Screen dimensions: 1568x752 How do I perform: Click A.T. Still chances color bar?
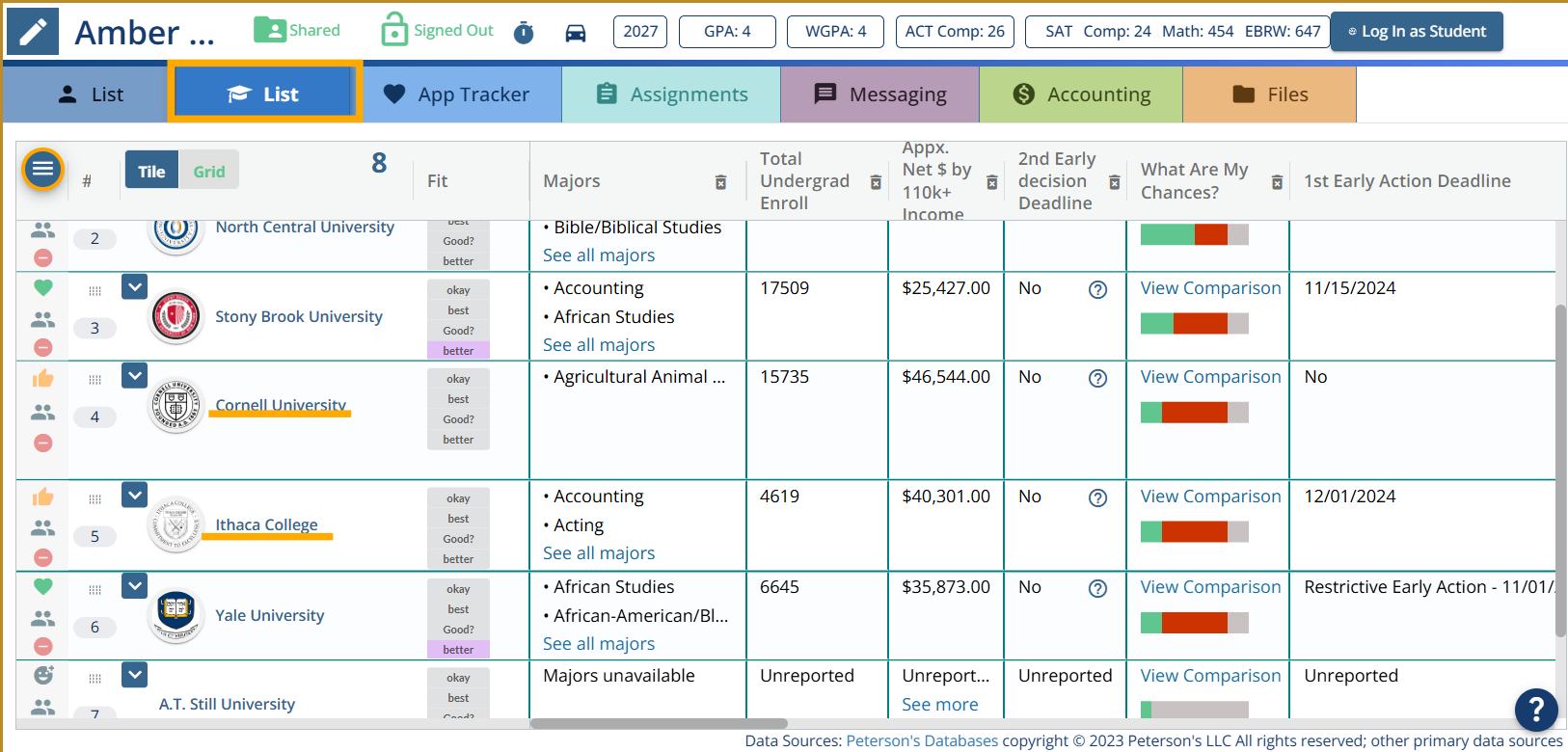coord(1194,710)
